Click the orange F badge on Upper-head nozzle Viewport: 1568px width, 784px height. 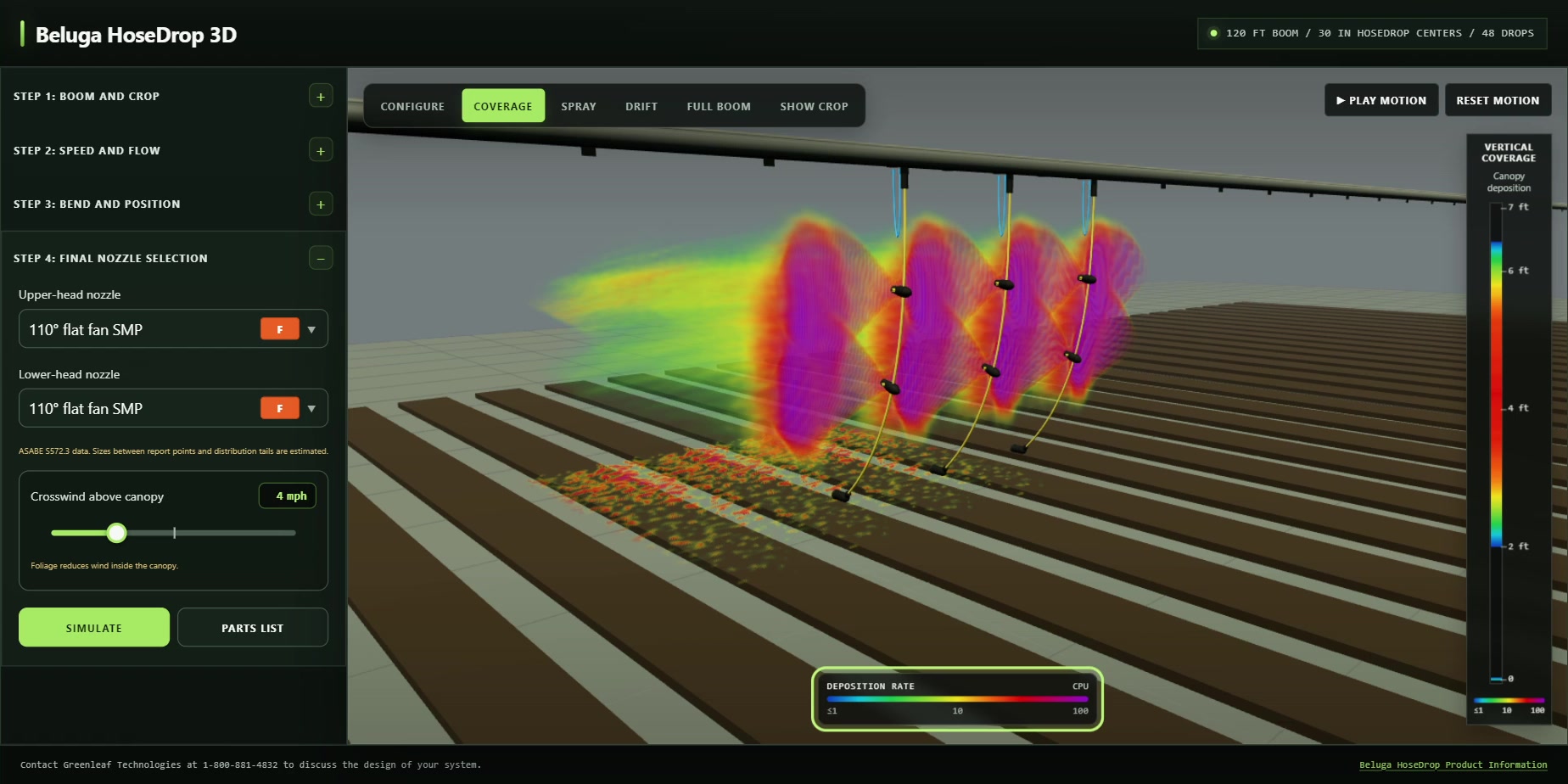tap(280, 329)
